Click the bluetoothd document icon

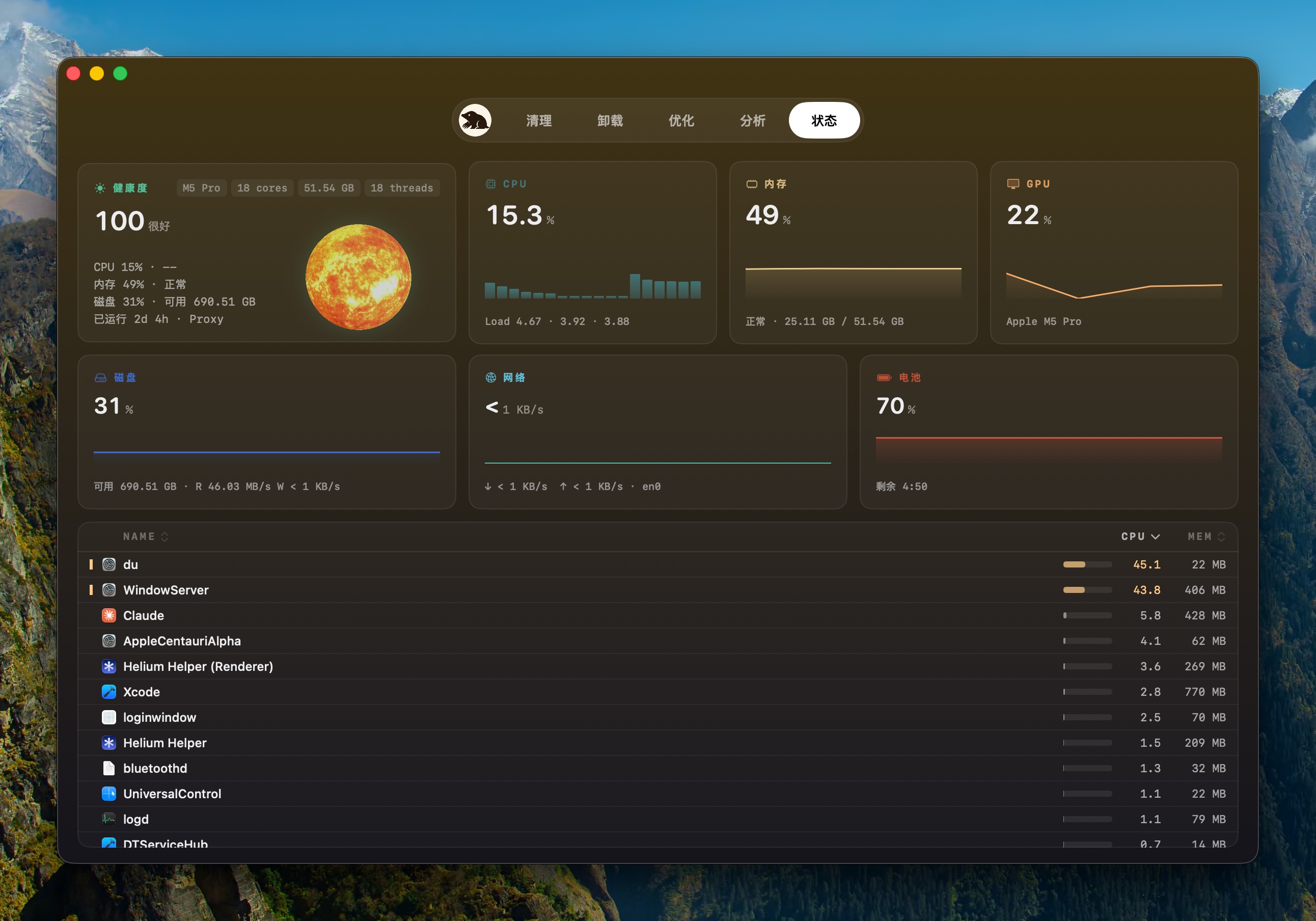coord(109,768)
